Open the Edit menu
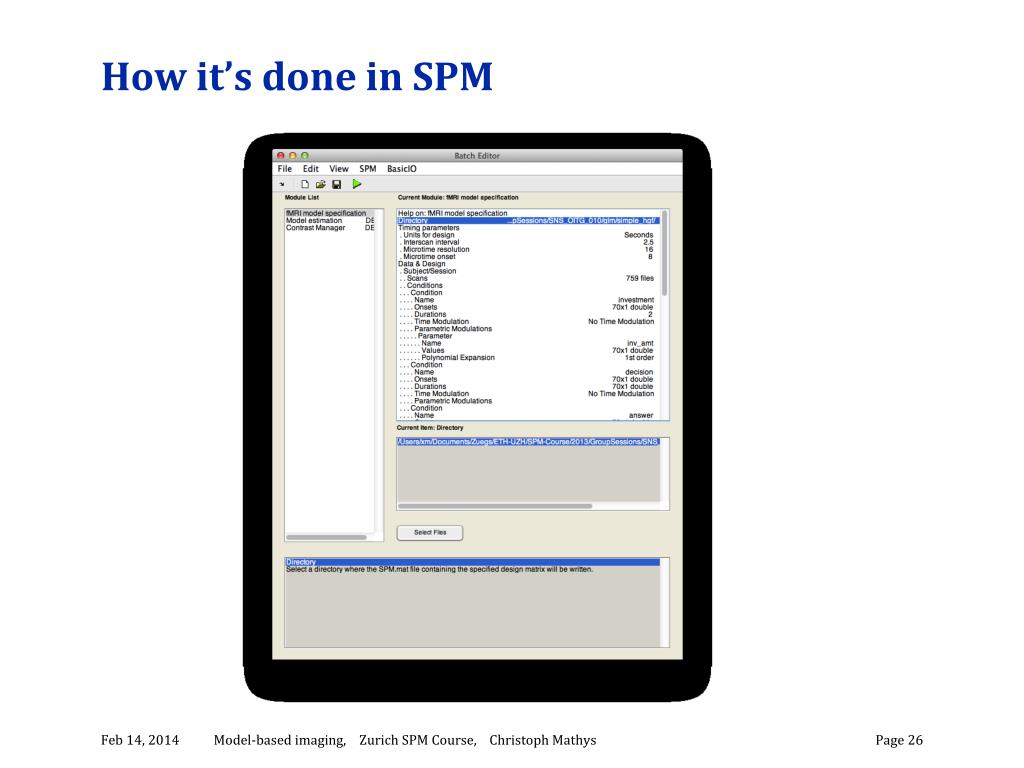This screenshot has height=768, width=1024. point(310,168)
